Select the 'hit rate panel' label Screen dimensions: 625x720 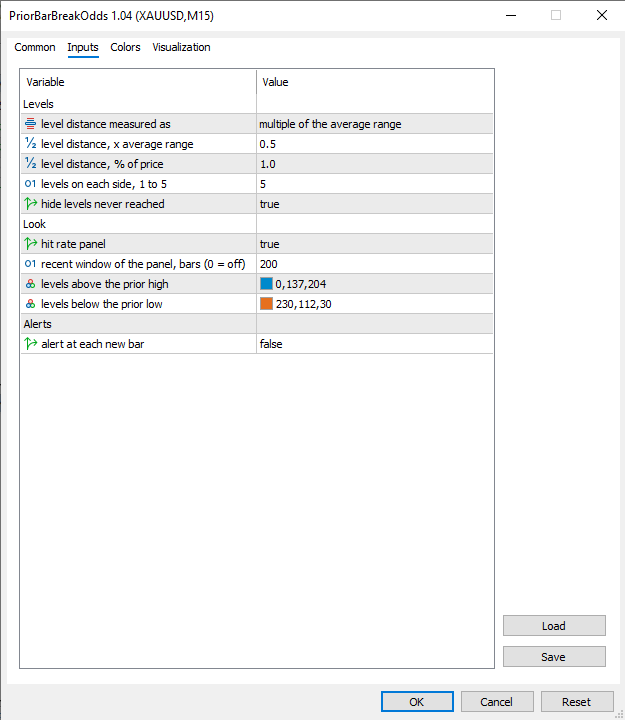(73, 244)
